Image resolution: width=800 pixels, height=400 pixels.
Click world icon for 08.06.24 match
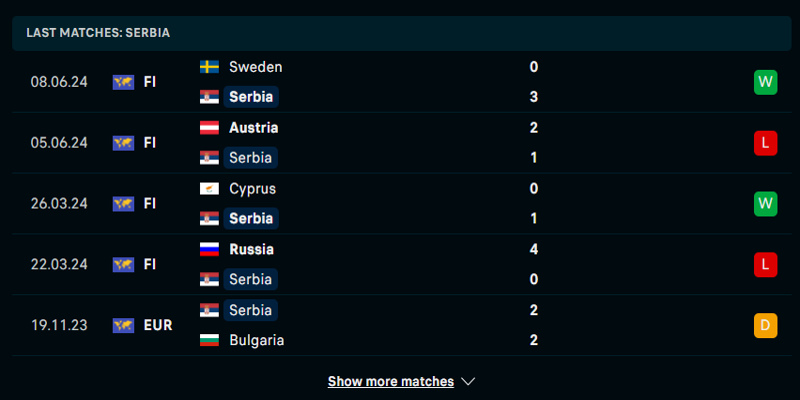123,82
